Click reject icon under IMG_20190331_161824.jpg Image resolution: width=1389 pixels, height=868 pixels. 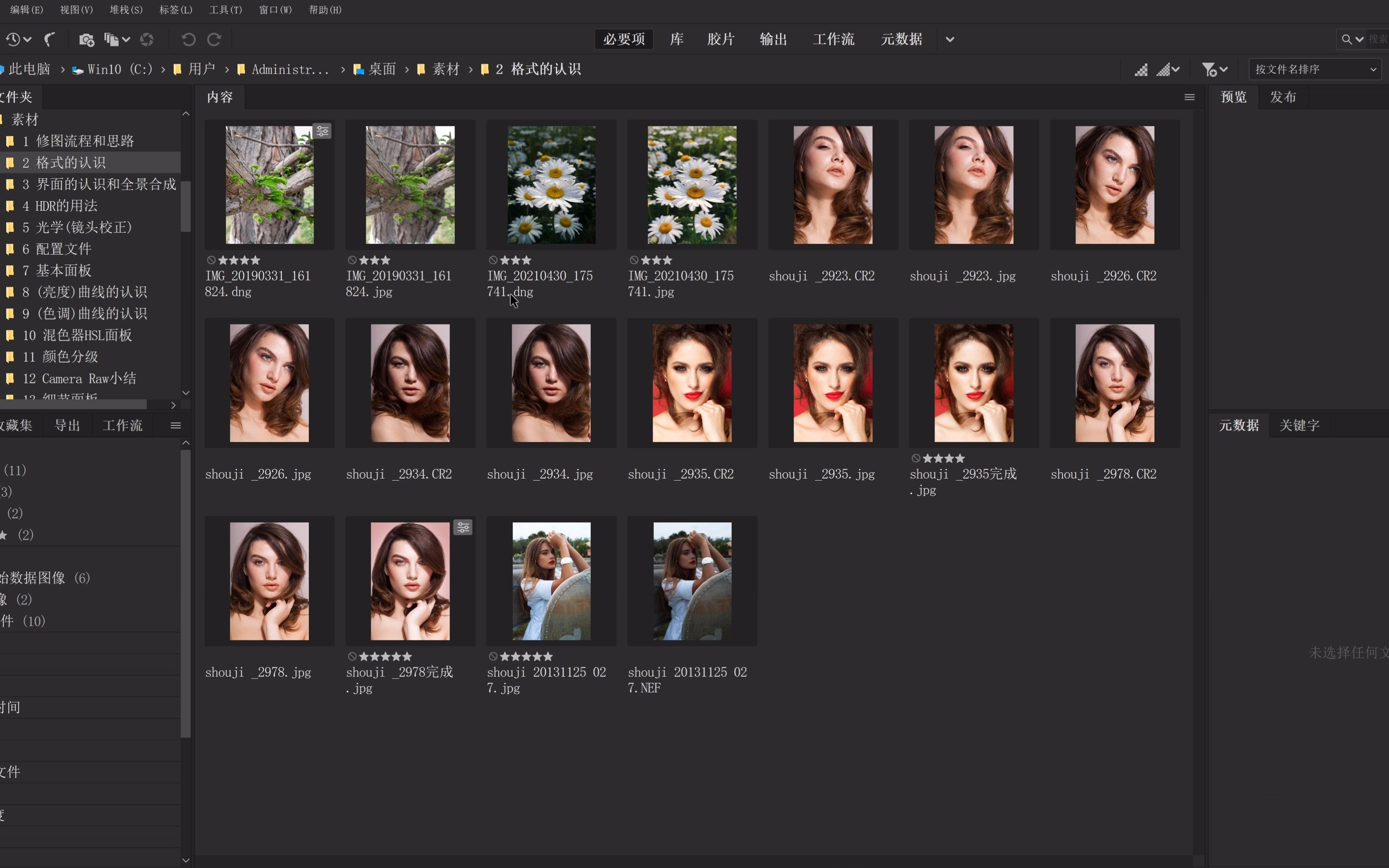(352, 260)
